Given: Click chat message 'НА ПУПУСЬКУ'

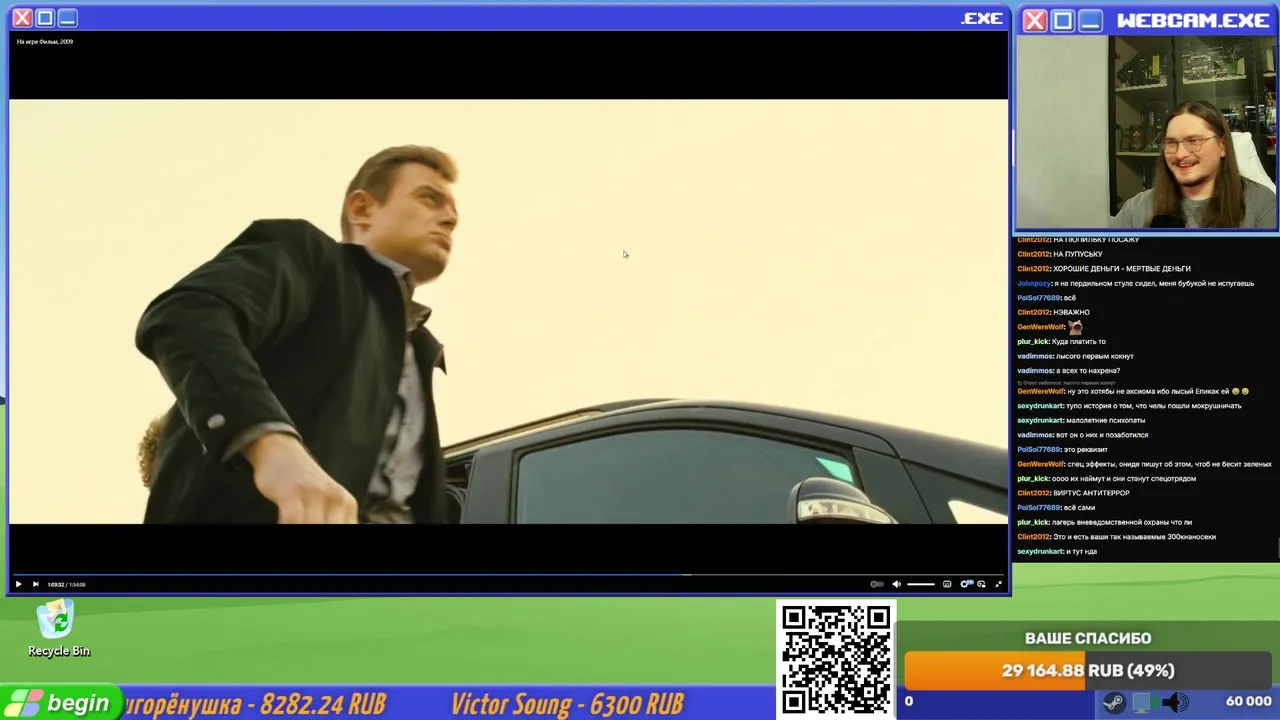Looking at the screenshot, I should point(1077,254).
